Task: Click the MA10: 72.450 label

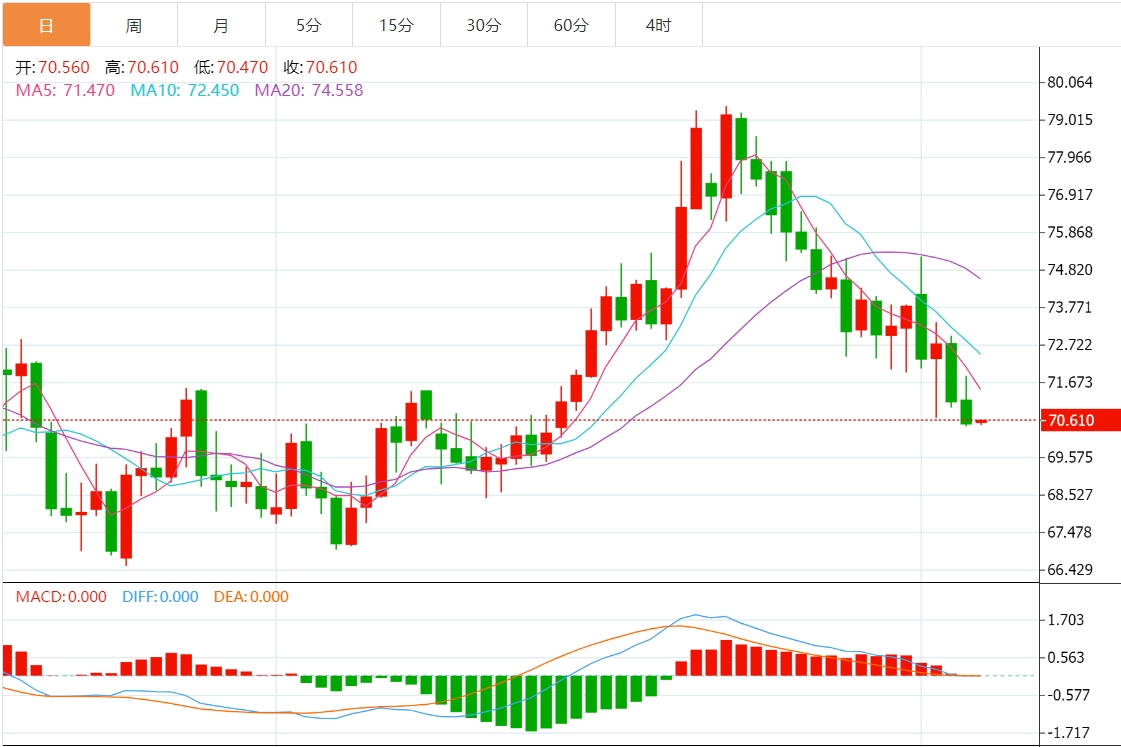Action: pos(184,90)
